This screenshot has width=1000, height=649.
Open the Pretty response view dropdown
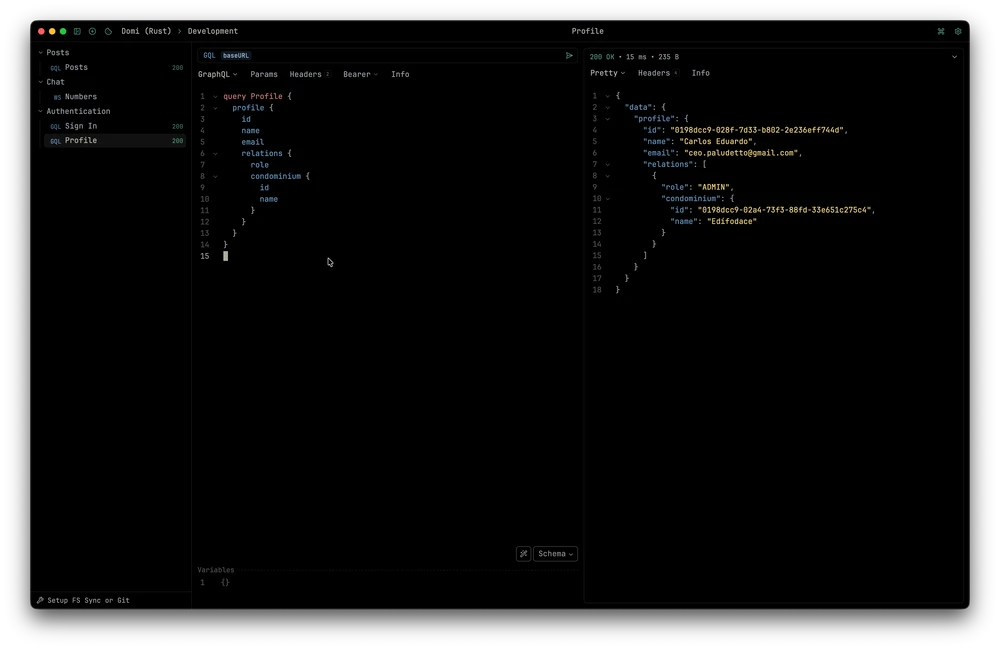tap(607, 73)
